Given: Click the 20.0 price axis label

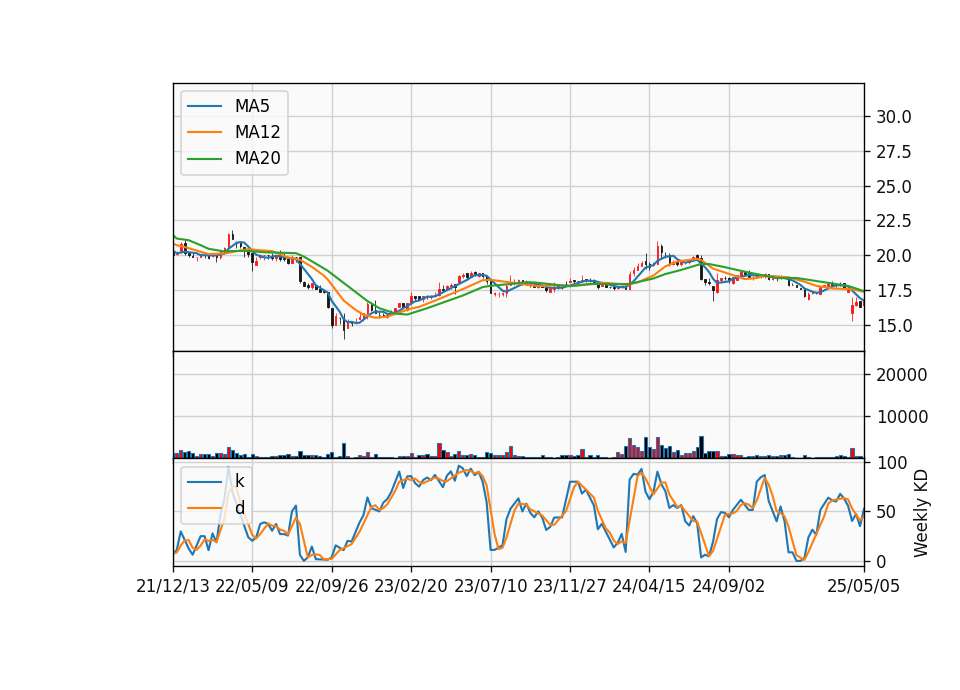Looking at the screenshot, I should tap(893, 256).
